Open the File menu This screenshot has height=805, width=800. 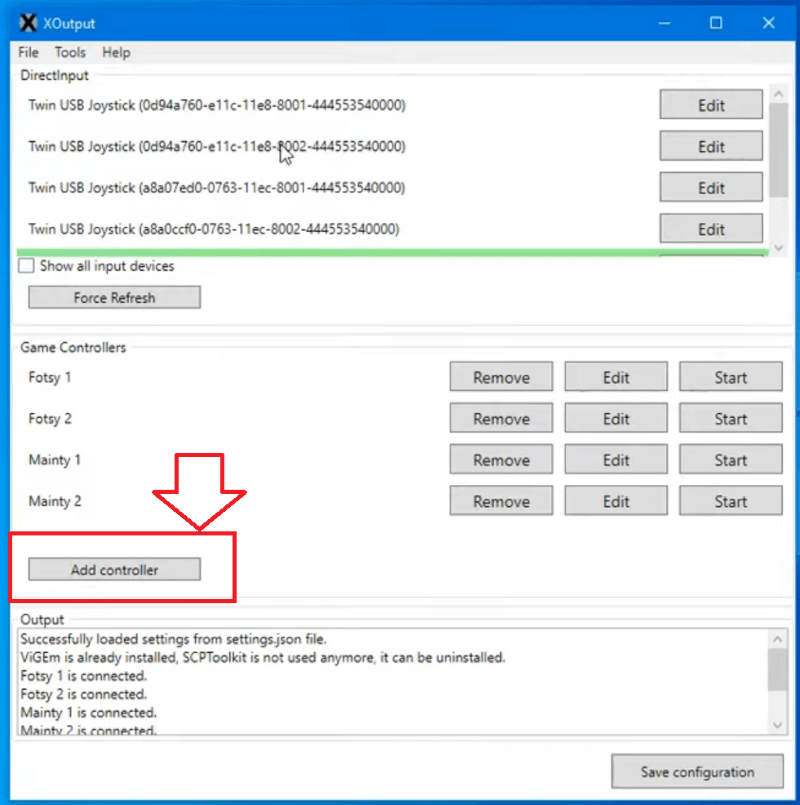pyautogui.click(x=28, y=52)
